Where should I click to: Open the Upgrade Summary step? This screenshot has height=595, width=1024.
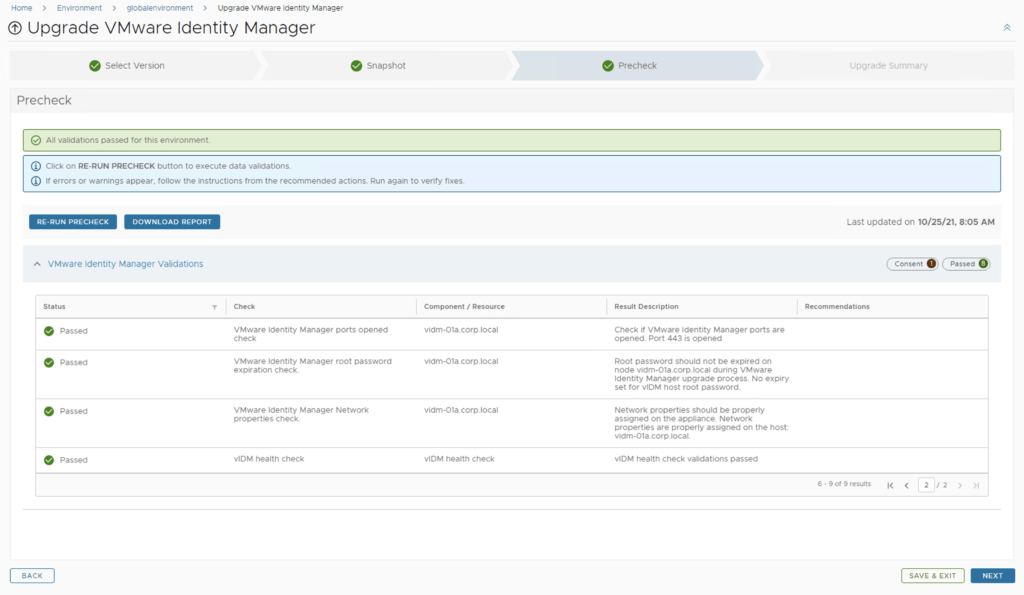[888, 66]
